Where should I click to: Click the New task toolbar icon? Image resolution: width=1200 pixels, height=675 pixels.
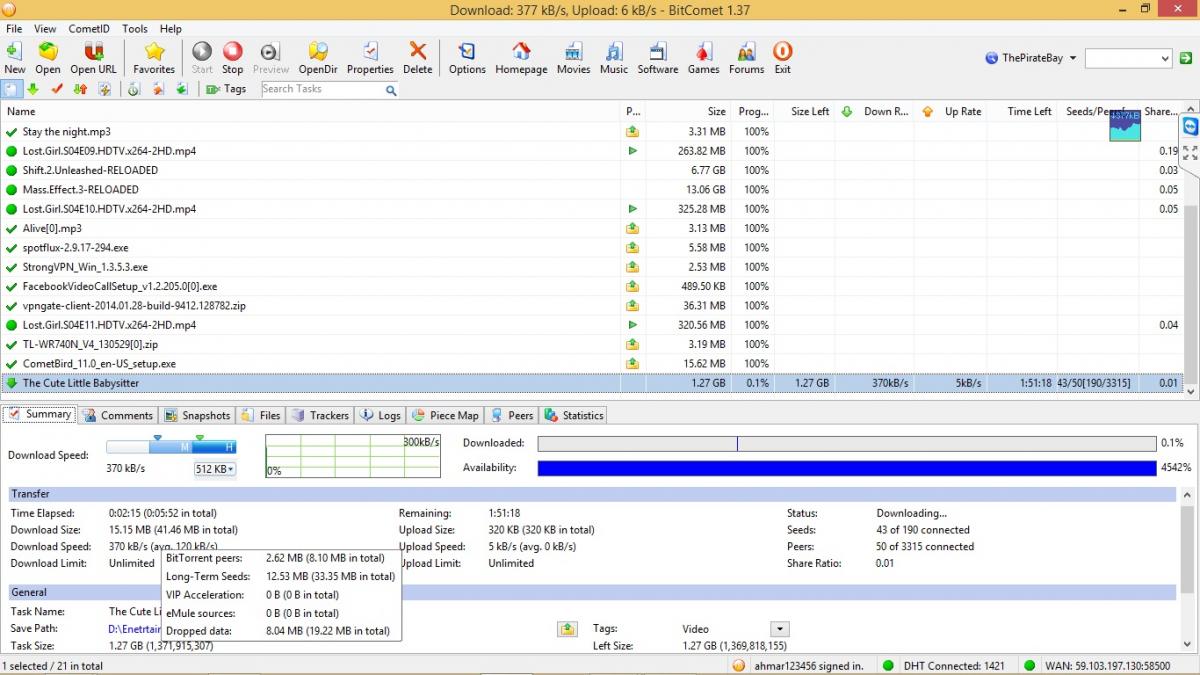[14, 58]
